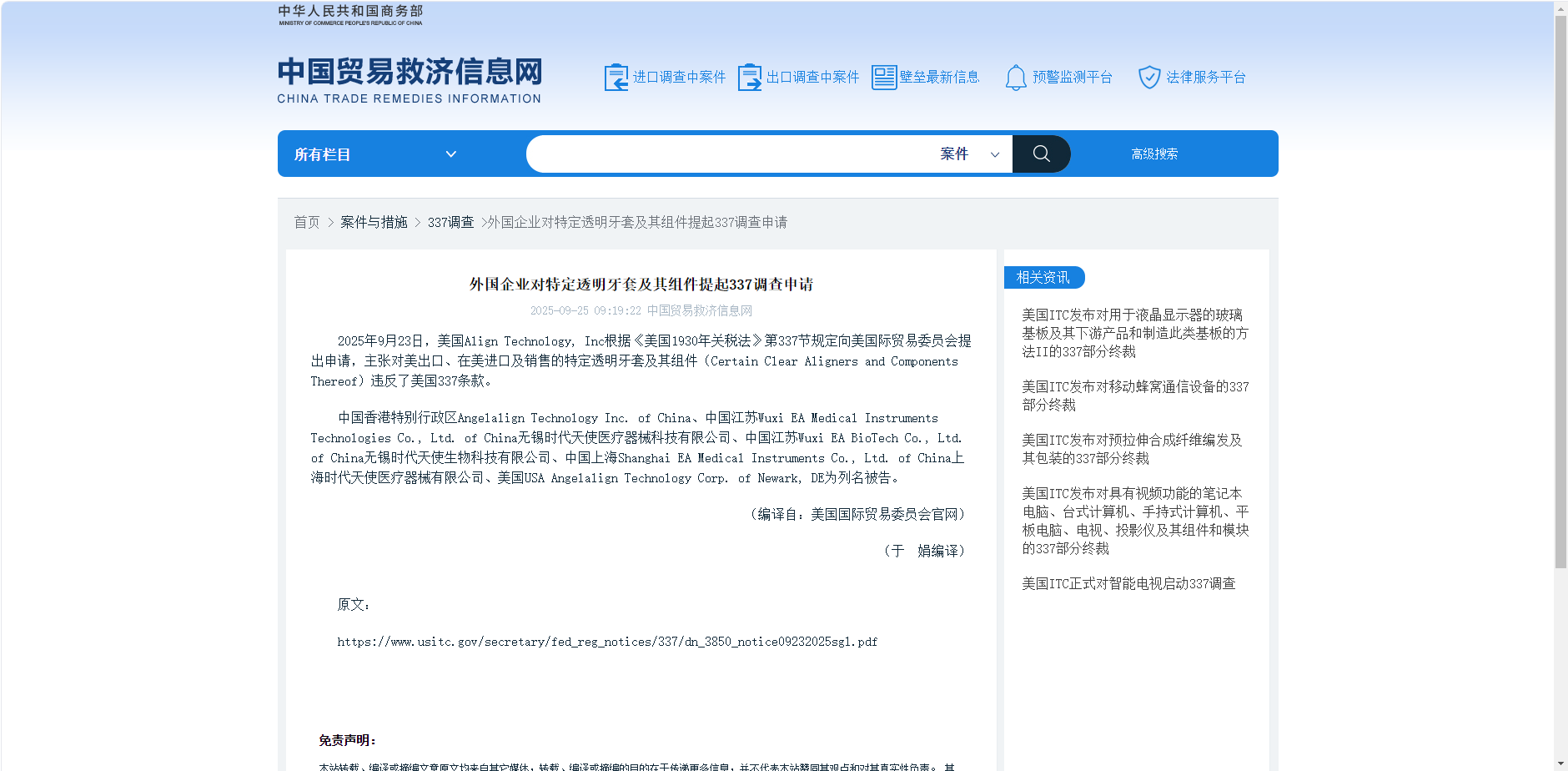Go to 首页 in breadcrumb

click(306, 222)
